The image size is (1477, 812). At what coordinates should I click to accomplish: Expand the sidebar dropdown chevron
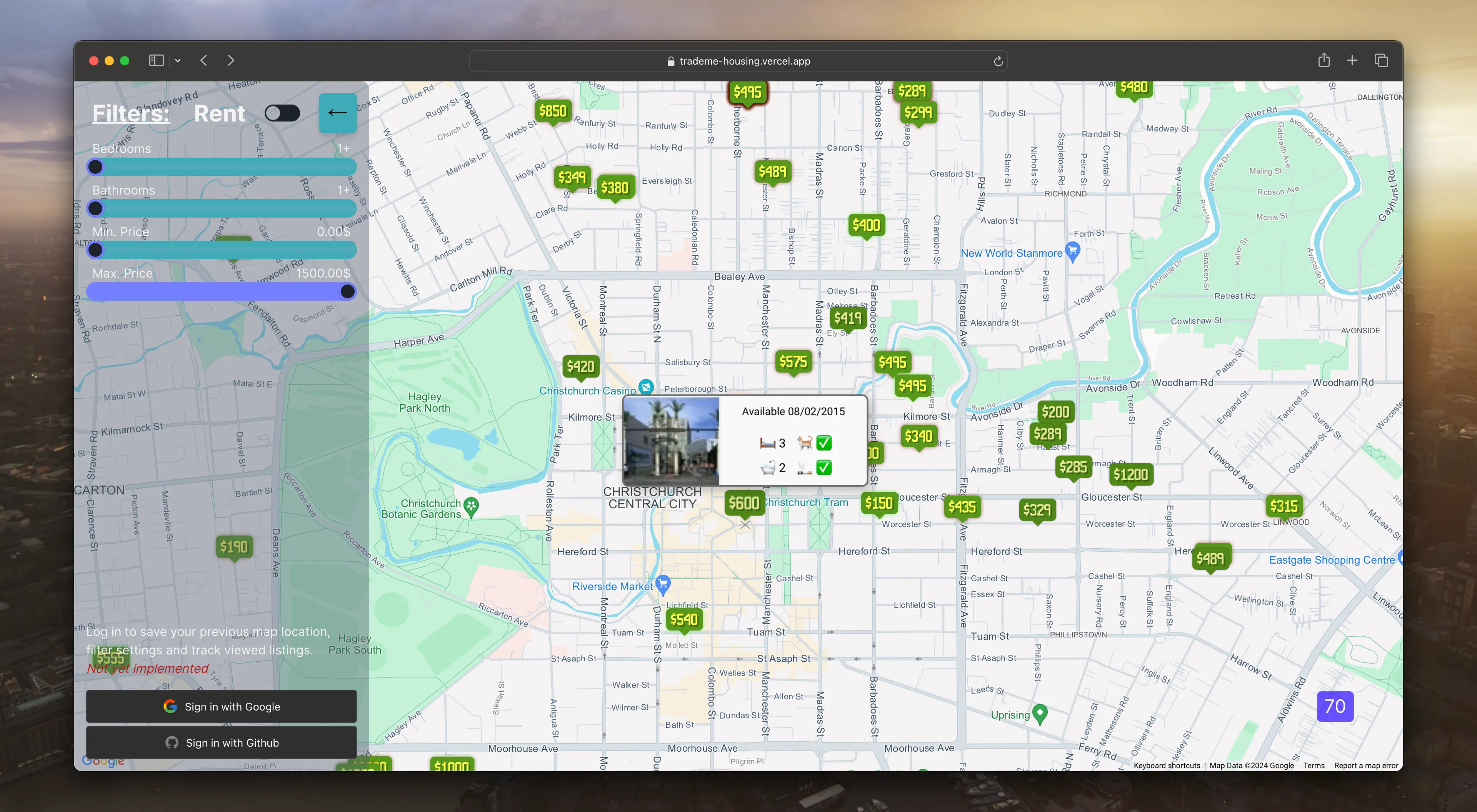(x=178, y=61)
